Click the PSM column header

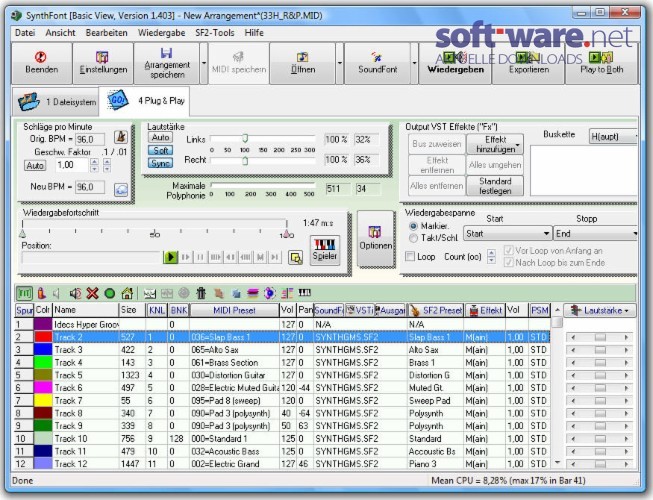539,310
